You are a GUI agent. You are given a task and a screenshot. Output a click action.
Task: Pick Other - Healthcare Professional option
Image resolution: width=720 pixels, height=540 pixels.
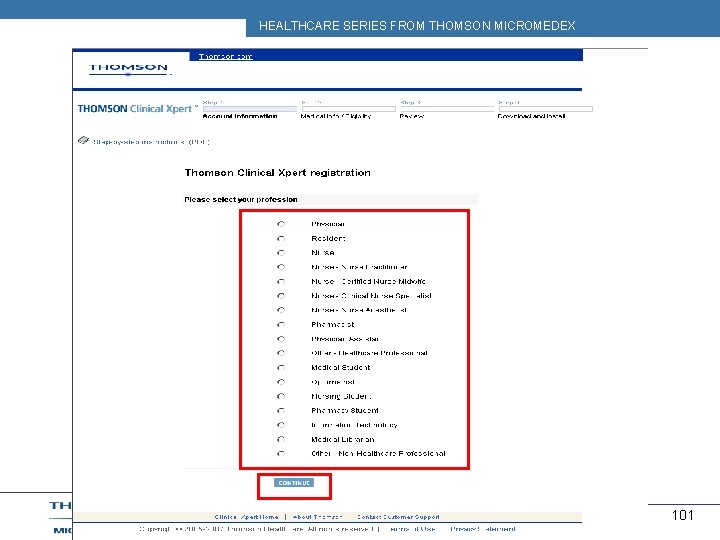pos(281,353)
